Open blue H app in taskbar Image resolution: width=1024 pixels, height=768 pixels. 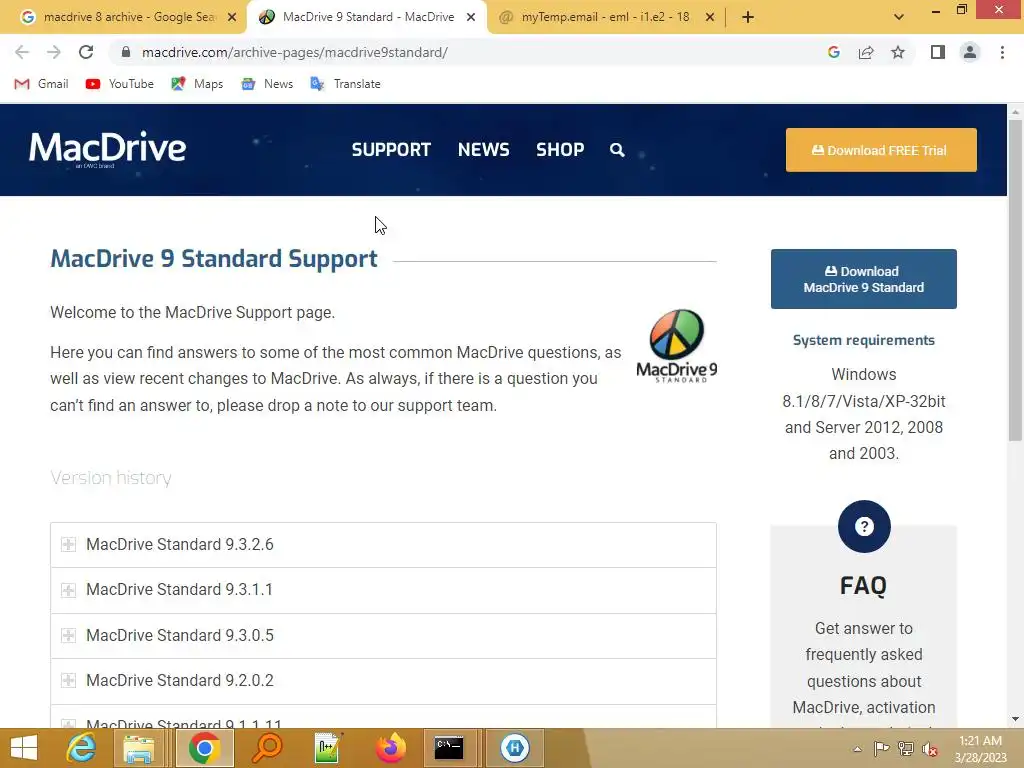(515, 748)
